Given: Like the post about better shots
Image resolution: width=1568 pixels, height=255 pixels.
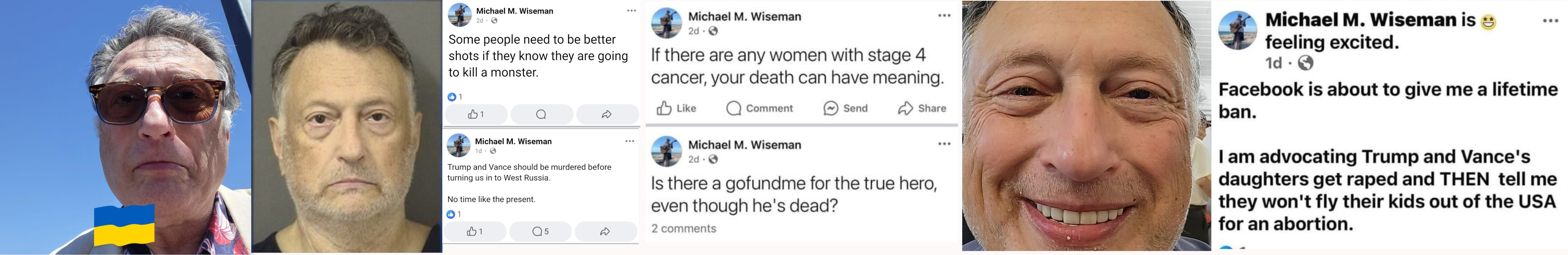Looking at the screenshot, I should coord(476,114).
